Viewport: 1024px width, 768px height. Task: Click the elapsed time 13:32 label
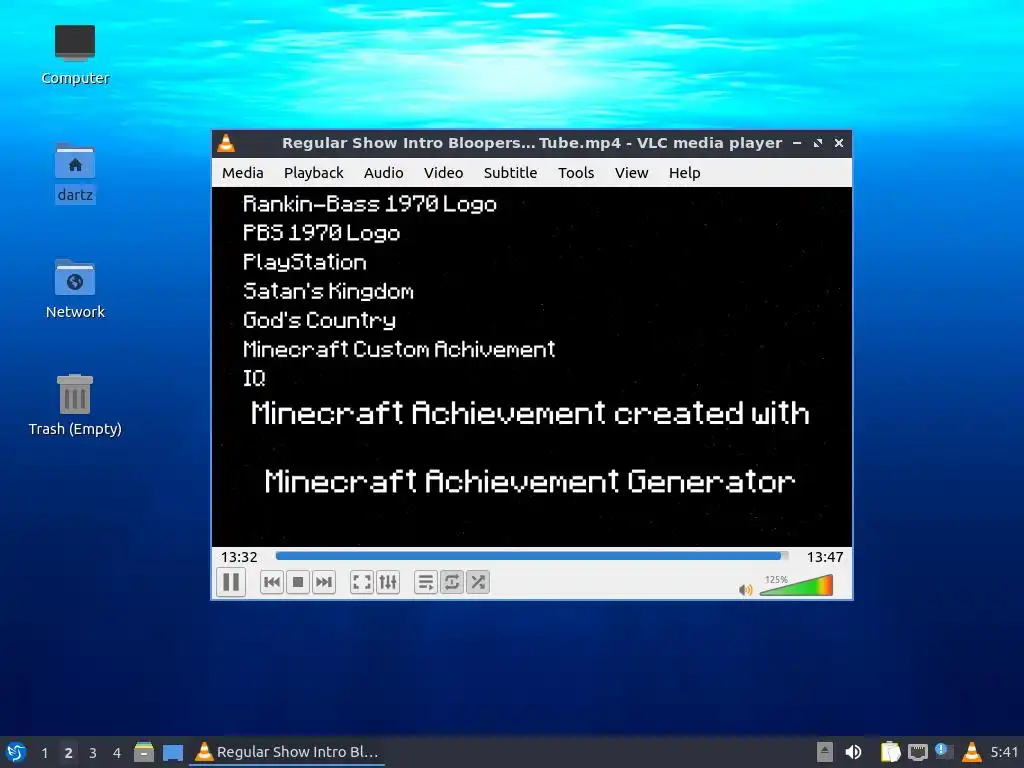click(239, 557)
